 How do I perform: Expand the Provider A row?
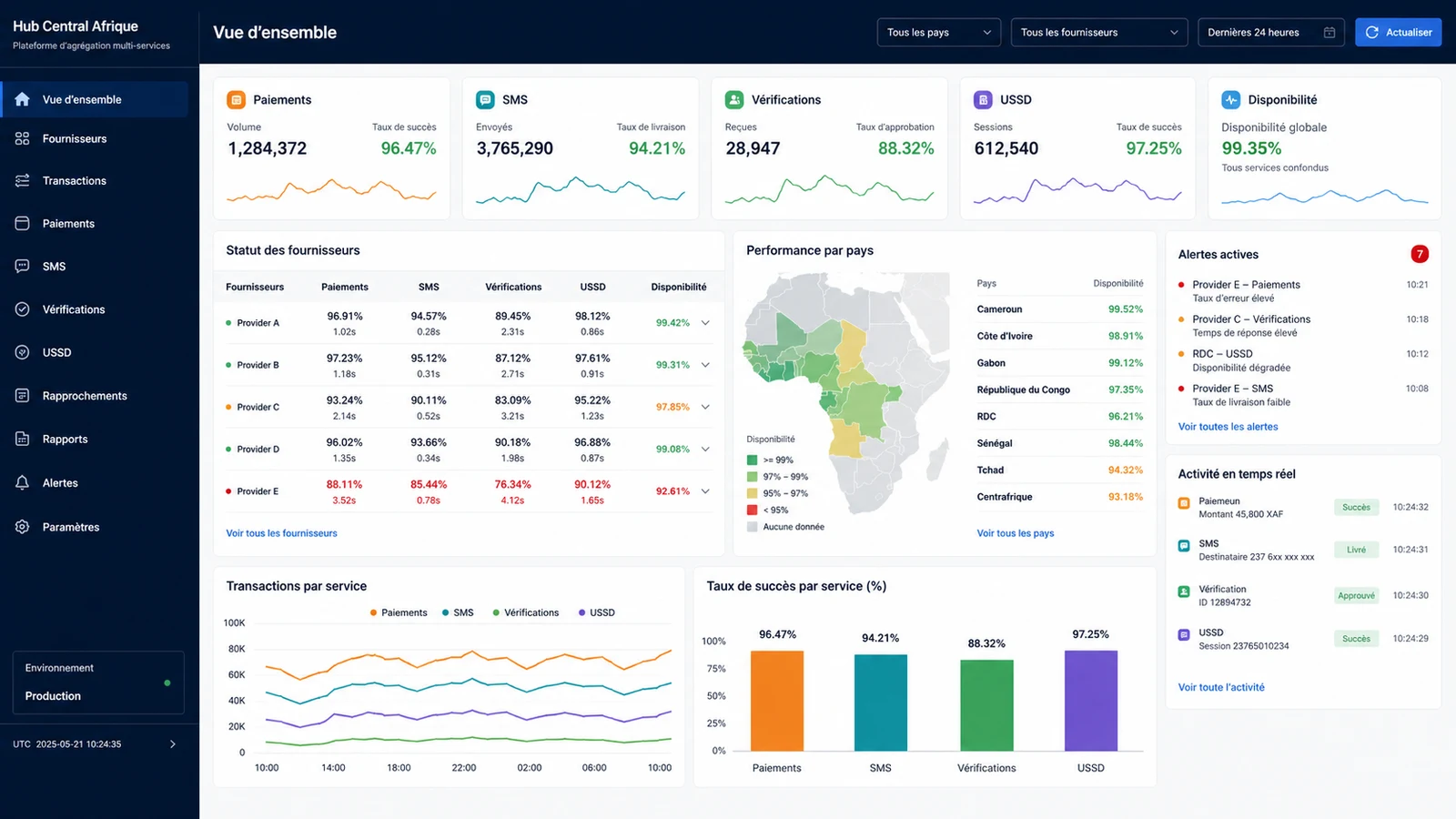point(705,323)
